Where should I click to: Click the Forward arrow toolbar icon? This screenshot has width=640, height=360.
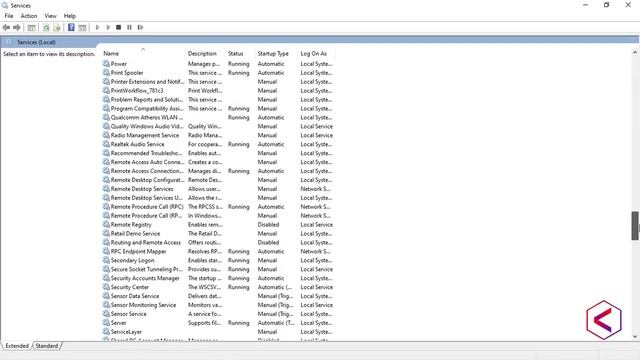click(x=17, y=27)
